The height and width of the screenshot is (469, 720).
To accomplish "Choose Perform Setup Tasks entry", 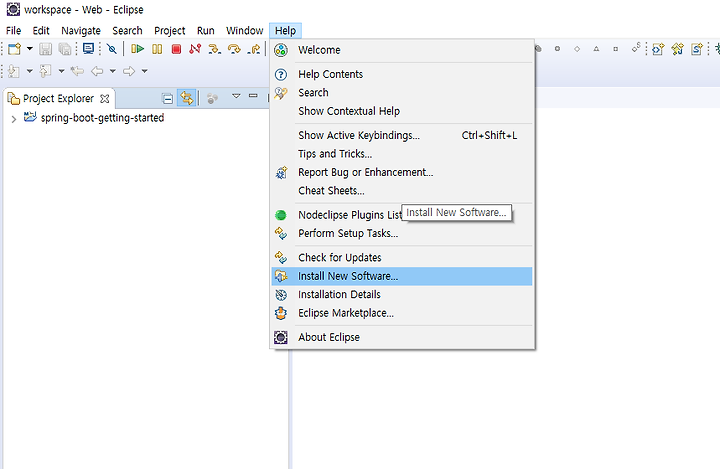I will (402, 233).
